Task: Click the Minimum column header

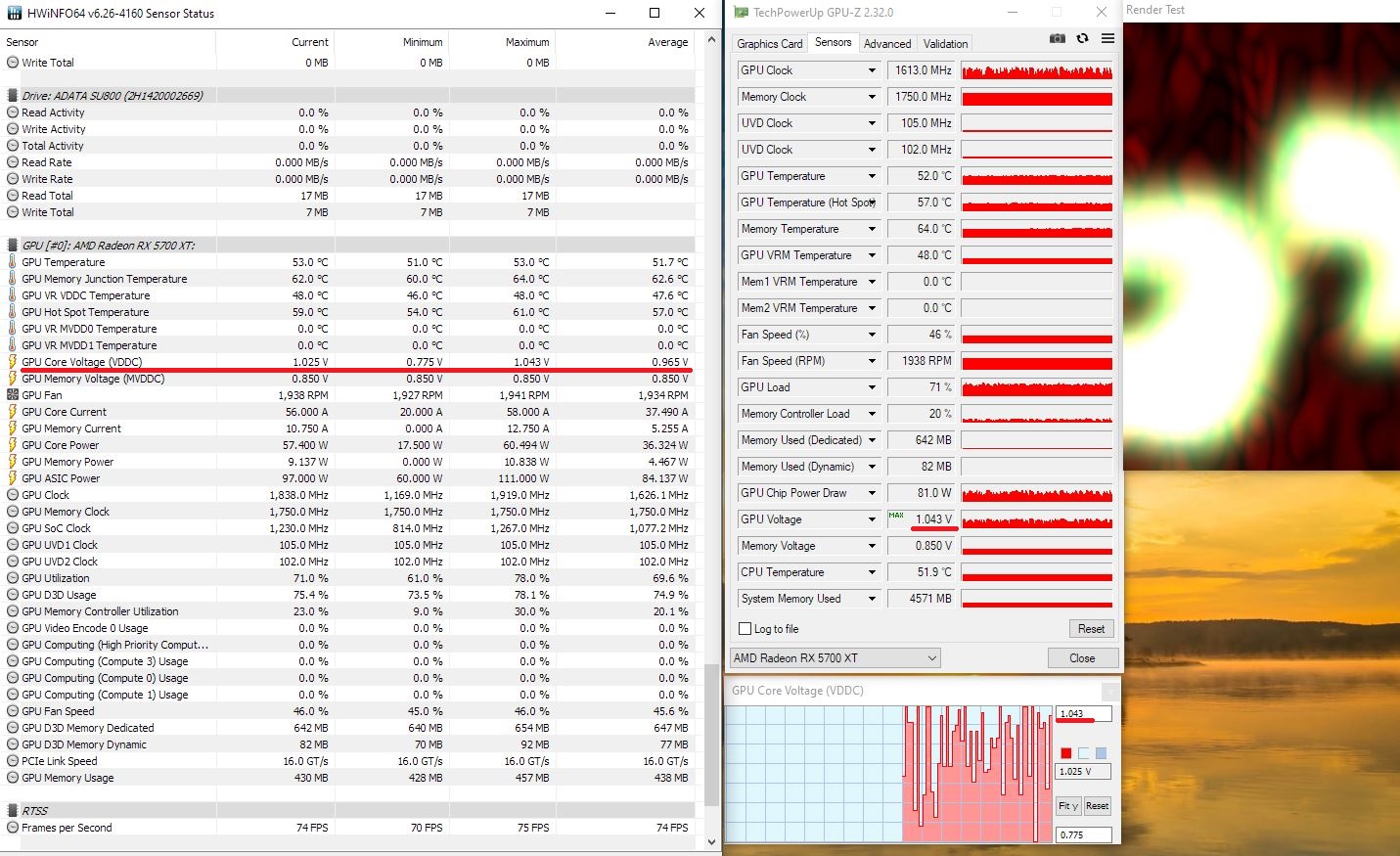Action: [391, 42]
